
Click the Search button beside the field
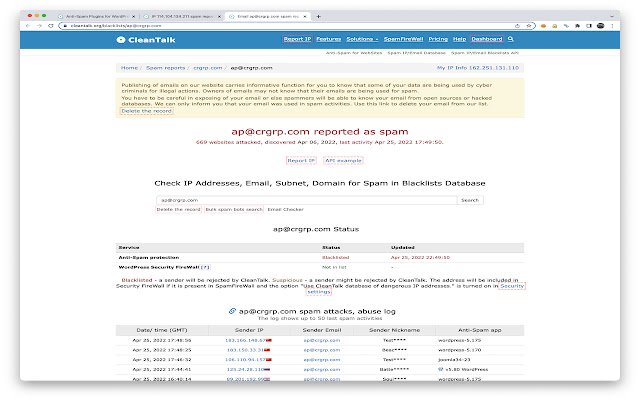(470, 200)
